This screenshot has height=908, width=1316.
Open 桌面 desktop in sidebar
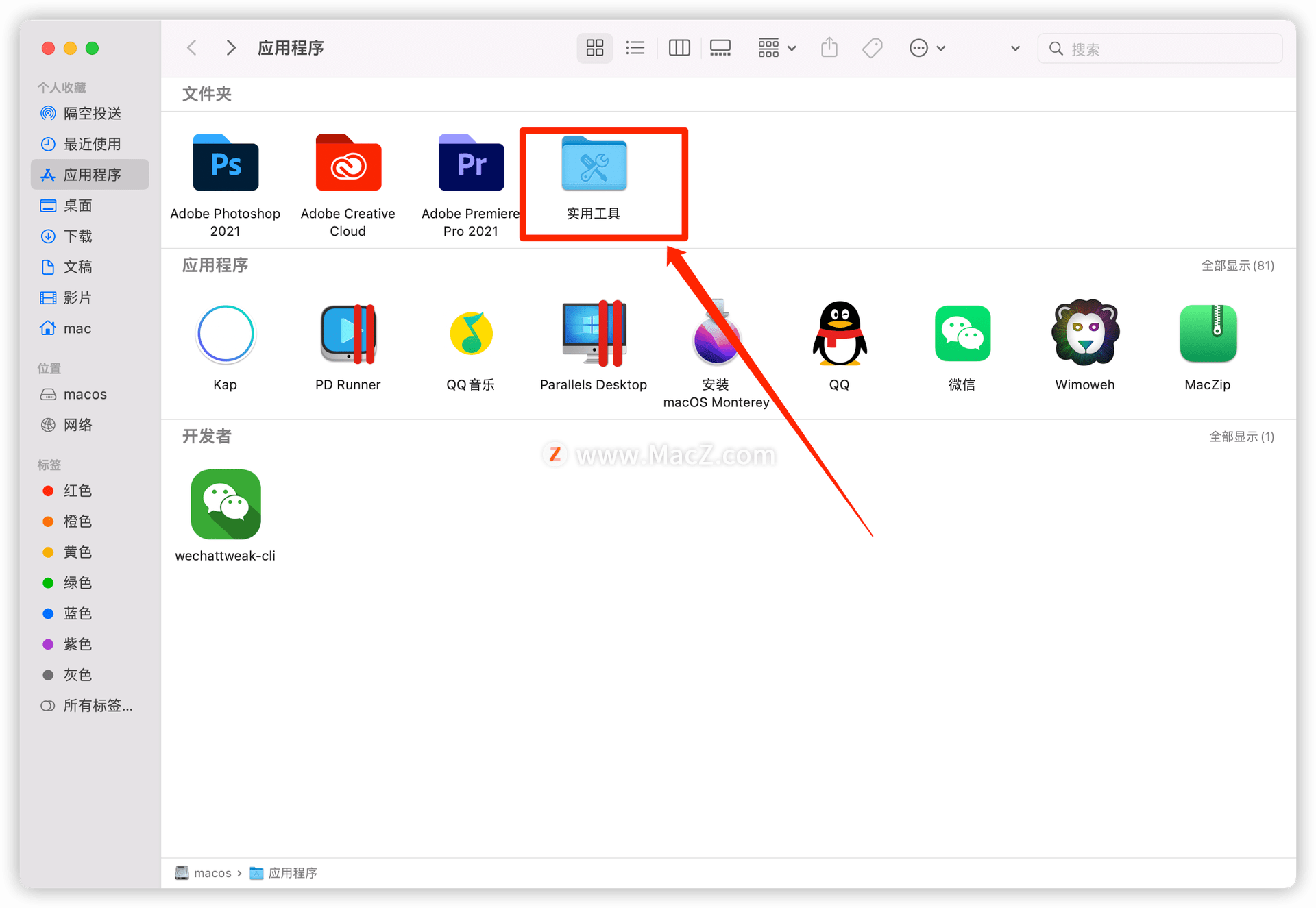(x=90, y=206)
